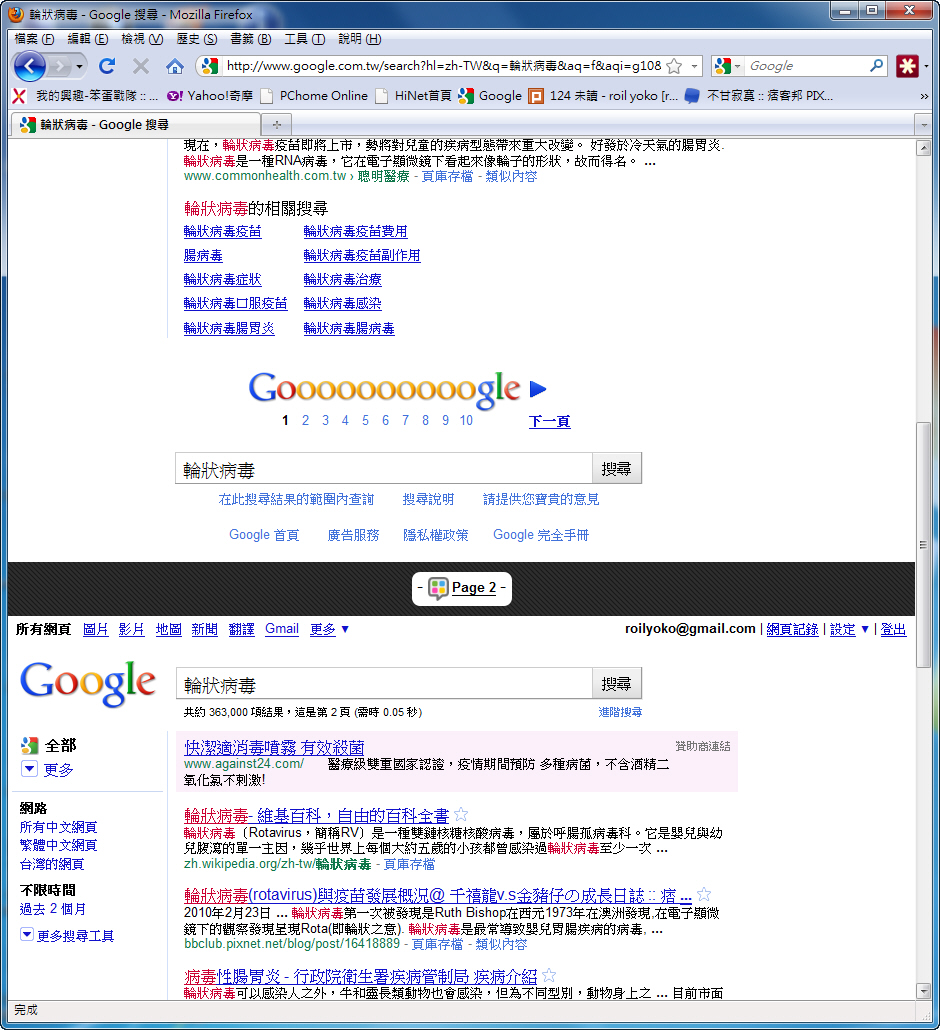This screenshot has height=1030, width=940.
Task: Click the search magnifier icon
Action: (x=876, y=66)
